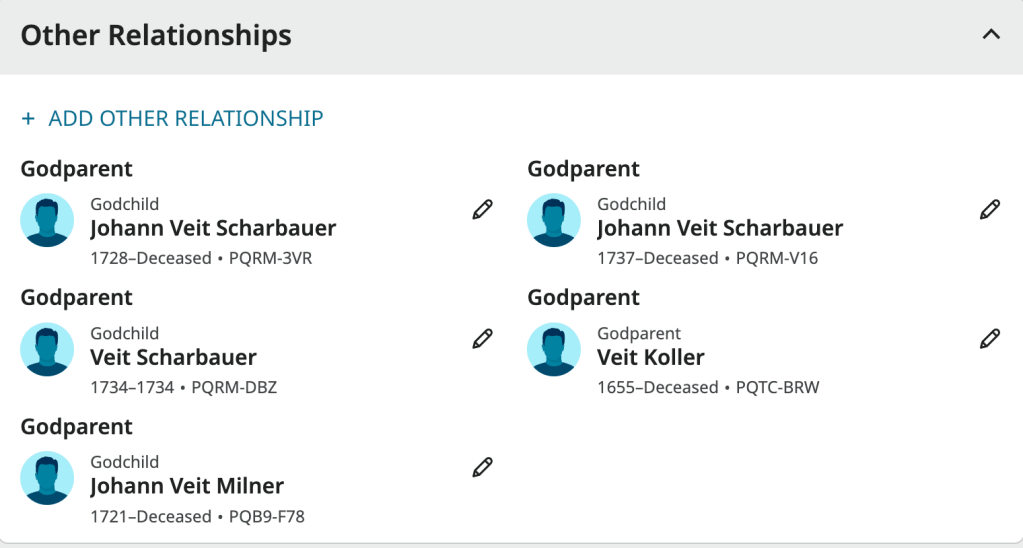Click Veit Scharbauer's profile avatar
The height and width of the screenshot is (548, 1023).
47,349
